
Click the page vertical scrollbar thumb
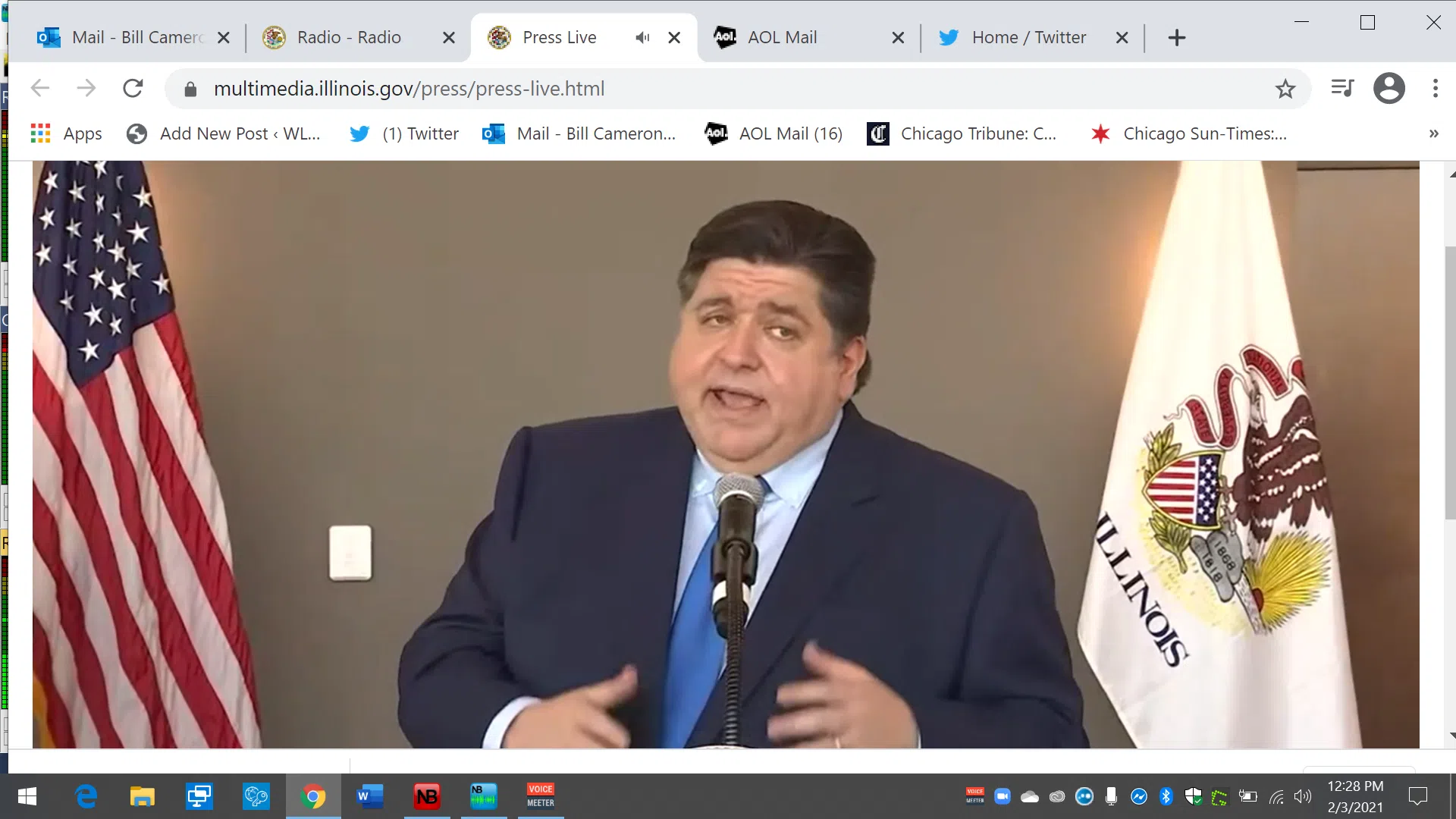(1450, 382)
